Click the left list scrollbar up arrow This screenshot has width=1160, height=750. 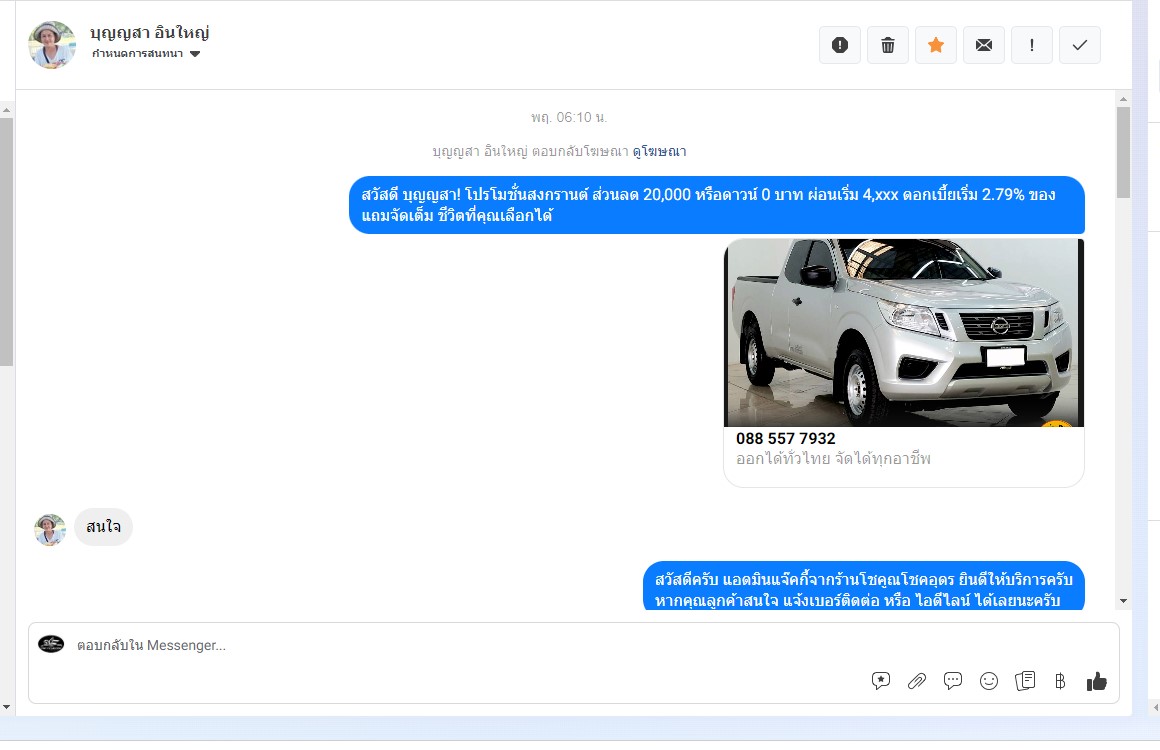click(x=6, y=110)
